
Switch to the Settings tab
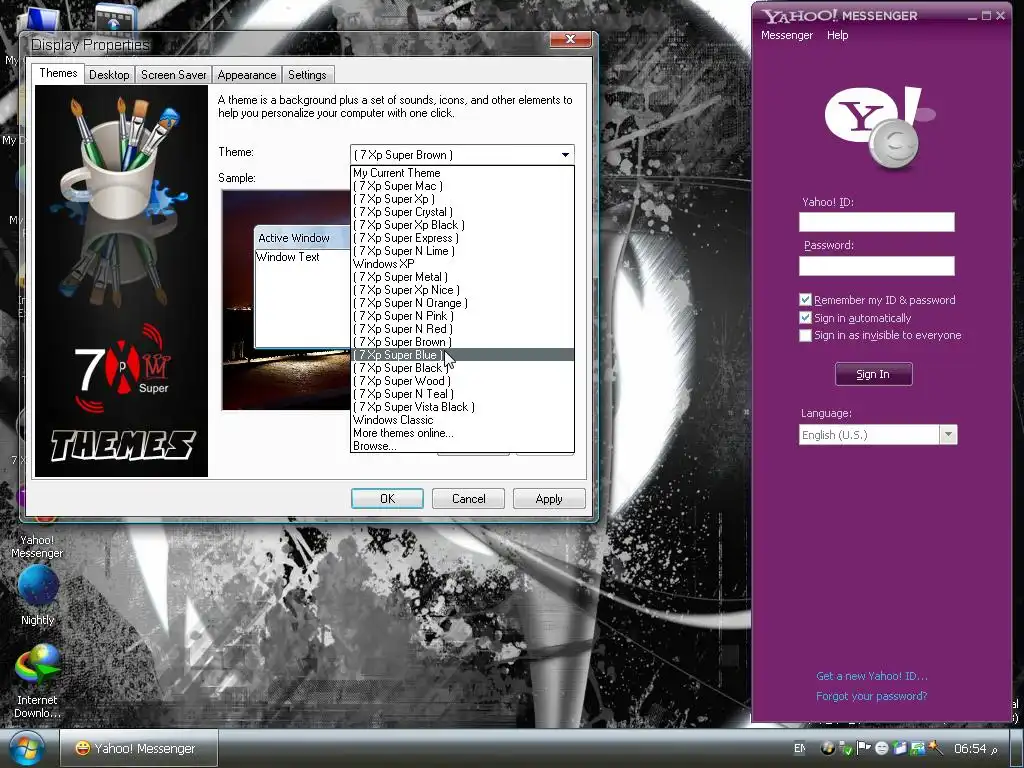tap(307, 74)
